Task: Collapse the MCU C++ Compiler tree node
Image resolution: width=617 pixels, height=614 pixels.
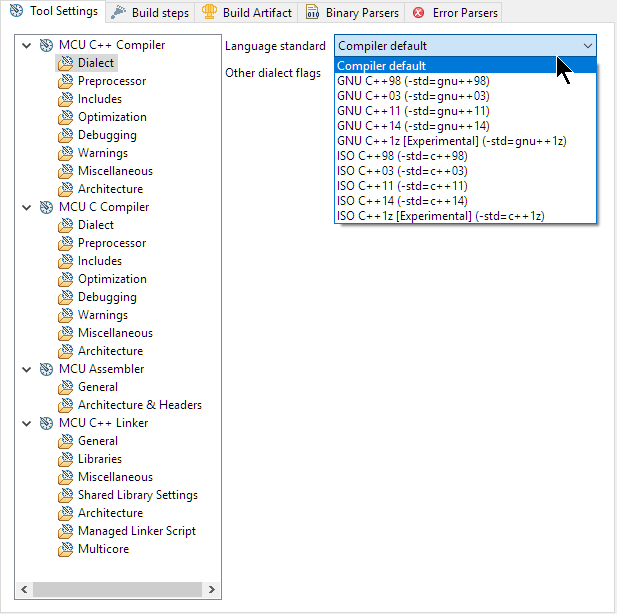Action: 26,45
